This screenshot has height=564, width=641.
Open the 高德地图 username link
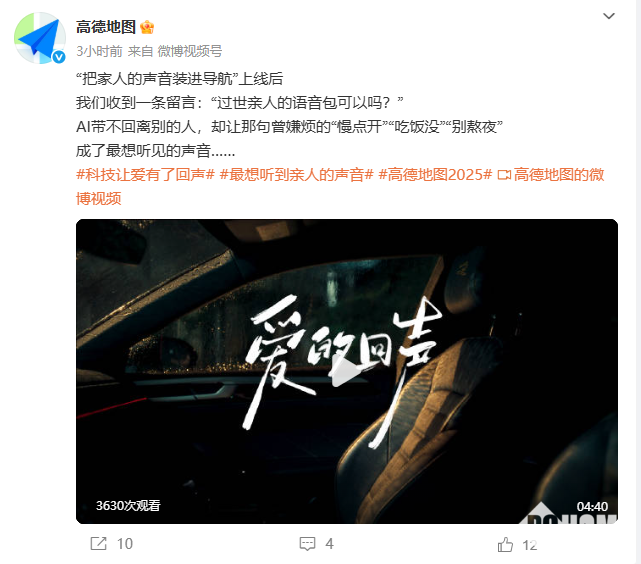[x=106, y=27]
